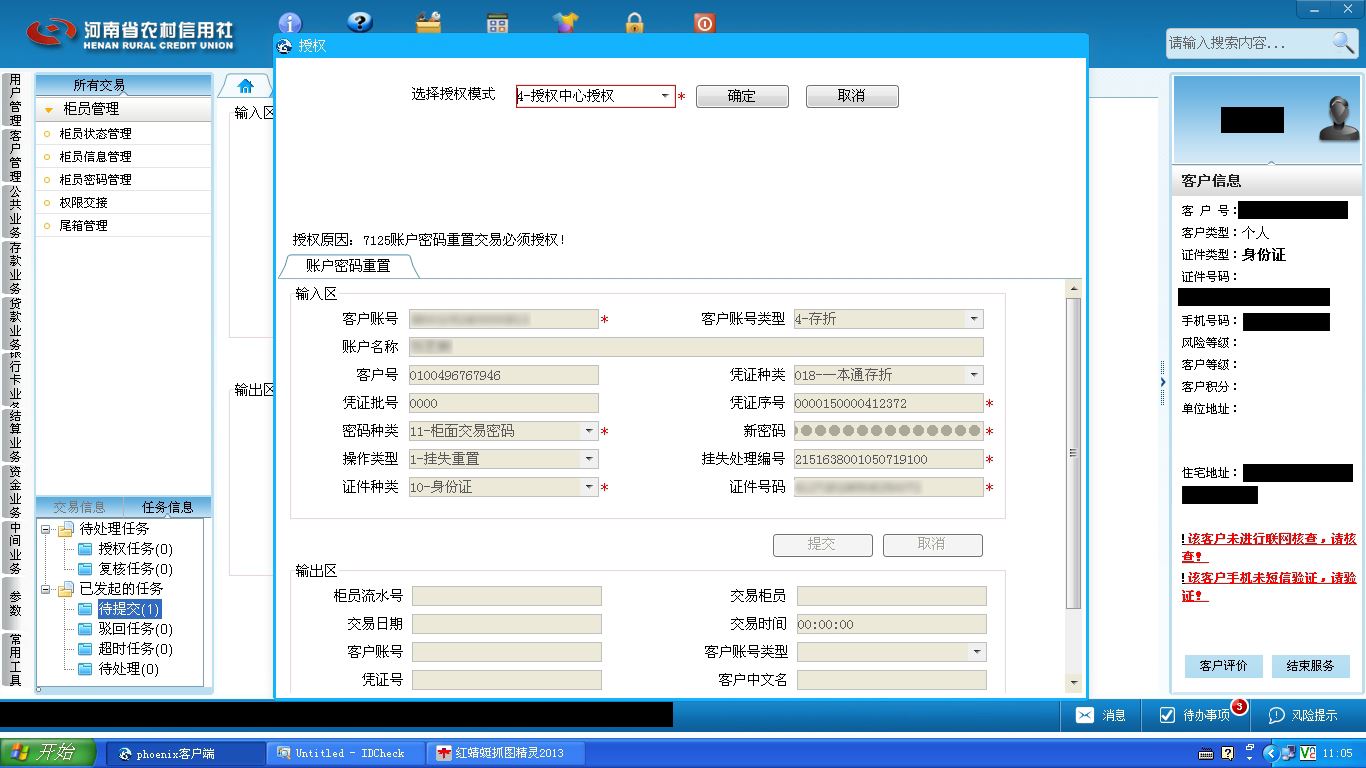The width and height of the screenshot is (1366, 768).
Task: Click the 凭证序号 input field
Action: point(888,403)
